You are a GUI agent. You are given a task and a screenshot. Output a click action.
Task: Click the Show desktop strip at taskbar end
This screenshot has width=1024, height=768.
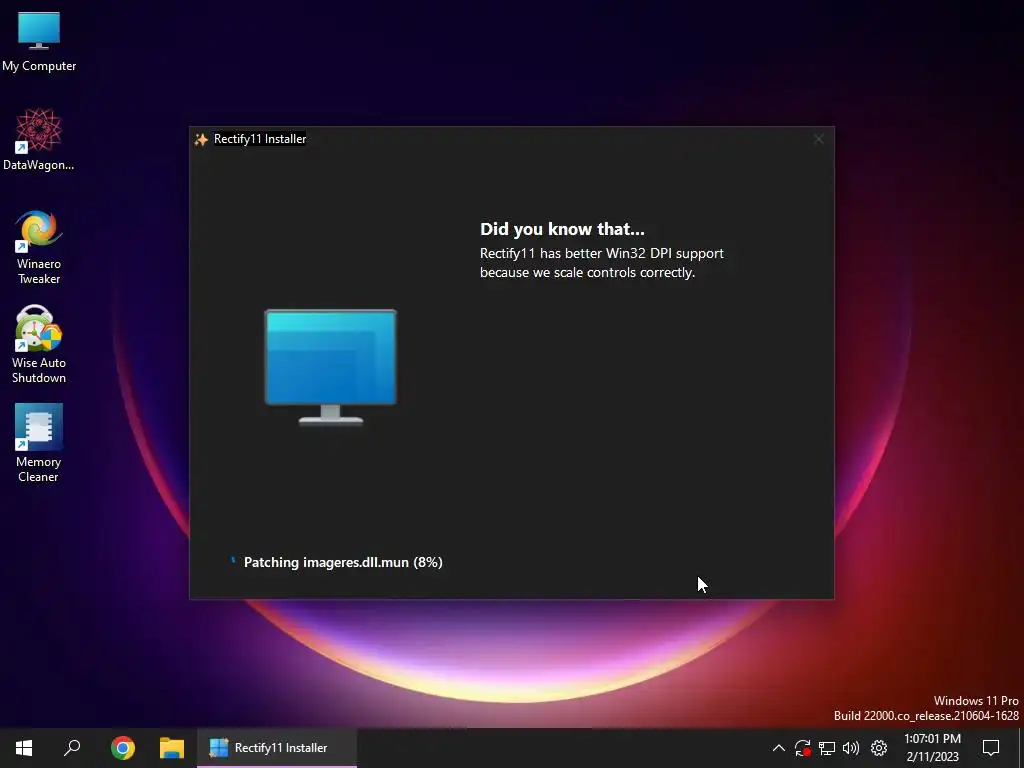click(1021, 748)
